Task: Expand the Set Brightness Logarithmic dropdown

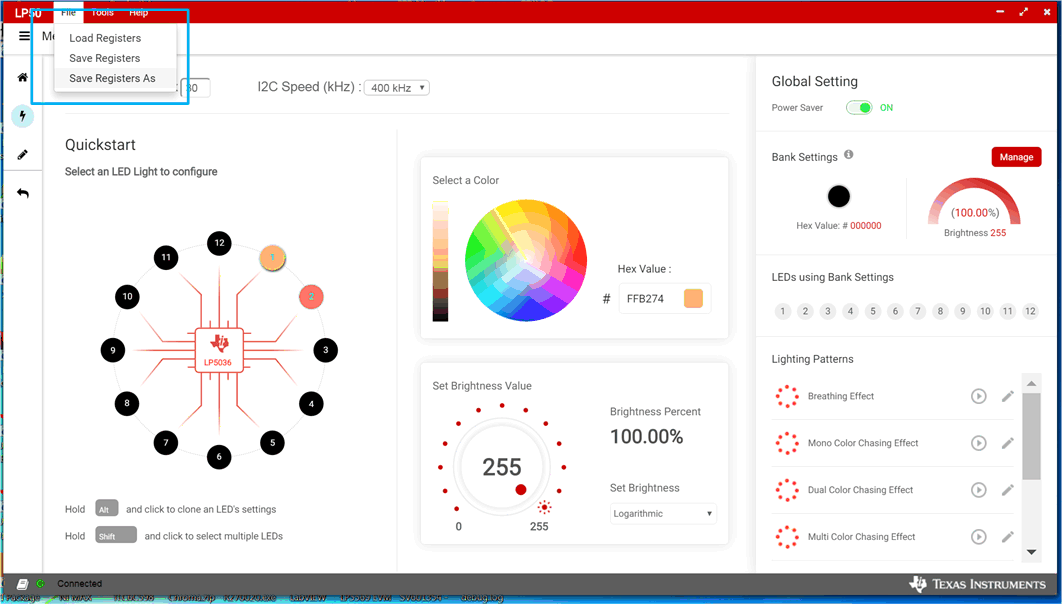Action: pos(663,514)
